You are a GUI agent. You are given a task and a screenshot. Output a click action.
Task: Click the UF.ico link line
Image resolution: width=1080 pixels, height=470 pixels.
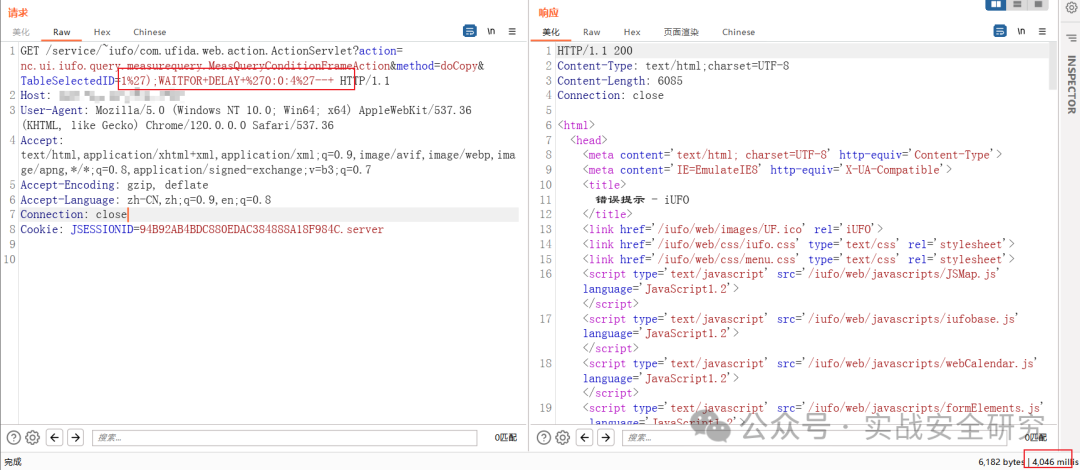[732, 229]
